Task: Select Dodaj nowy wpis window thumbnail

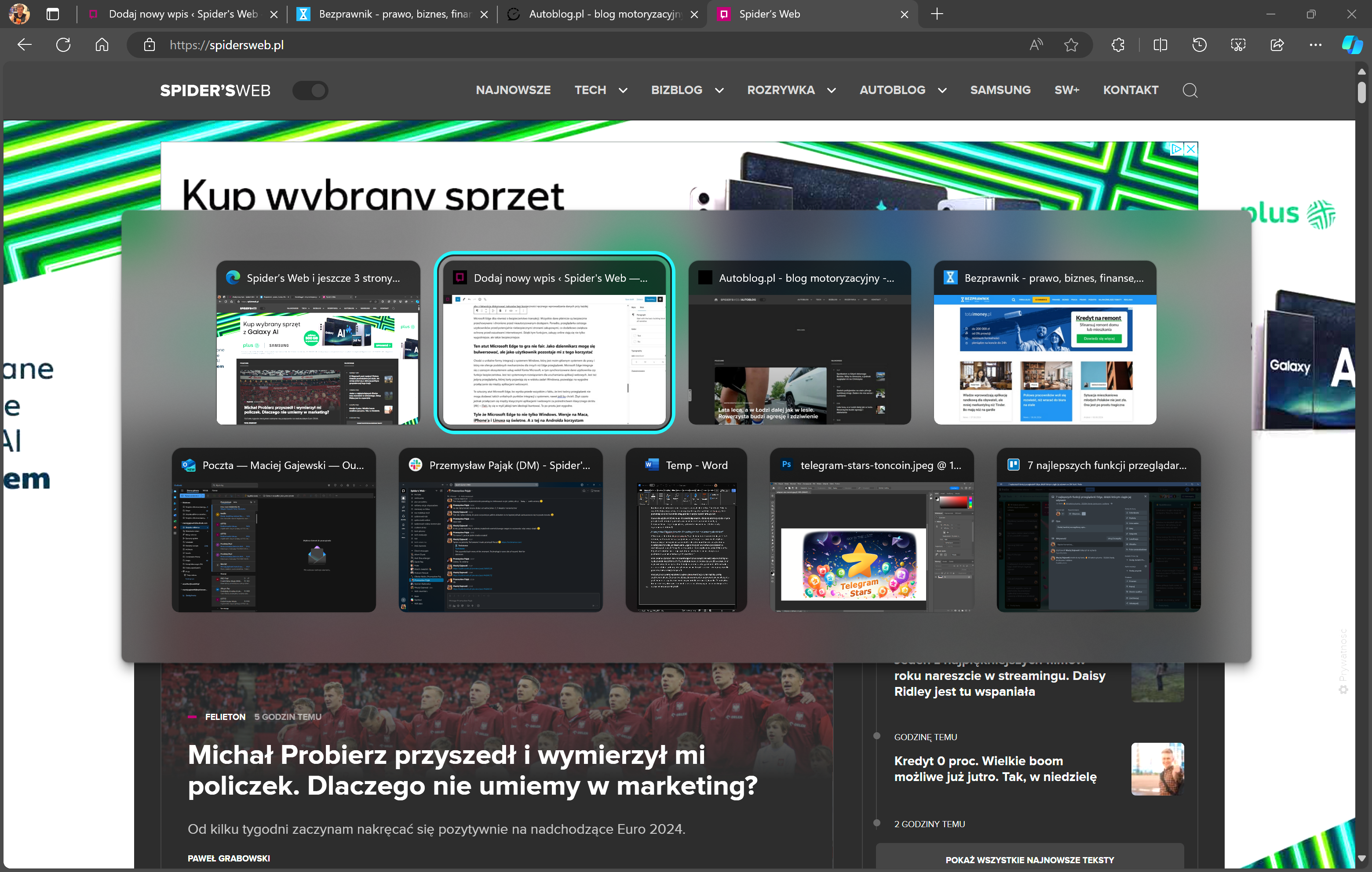Action: (554, 342)
